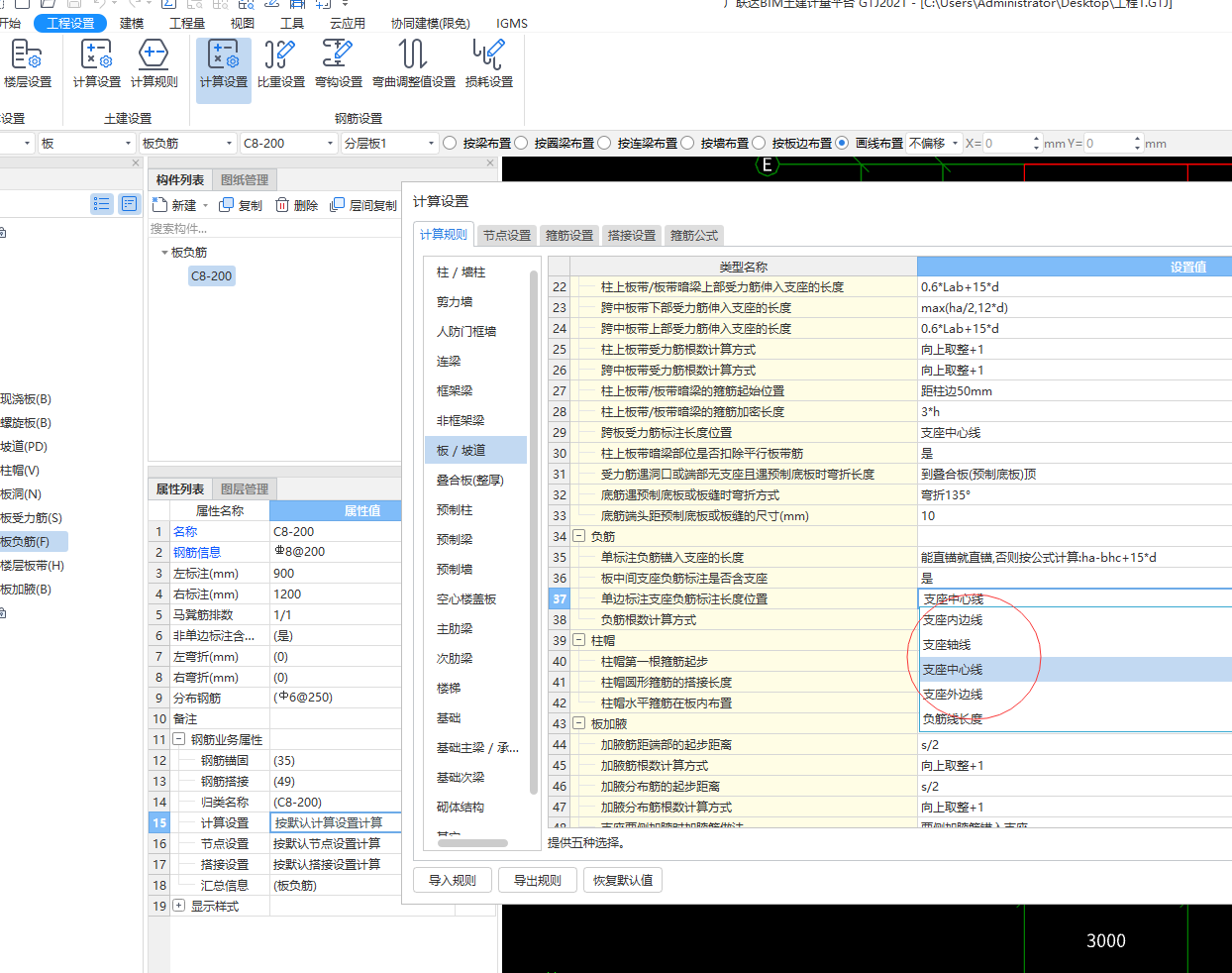The height and width of the screenshot is (973, 1232).
Task: Choose 负筋线长度 in dropdown list
Action: coord(1076,719)
